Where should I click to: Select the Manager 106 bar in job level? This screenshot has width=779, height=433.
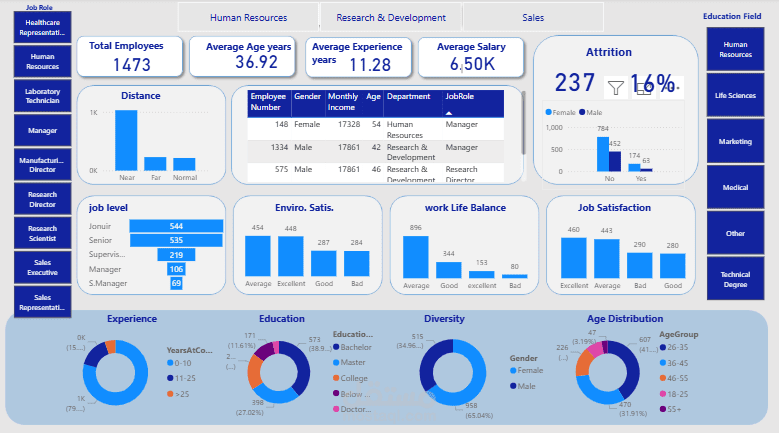[x=176, y=269]
